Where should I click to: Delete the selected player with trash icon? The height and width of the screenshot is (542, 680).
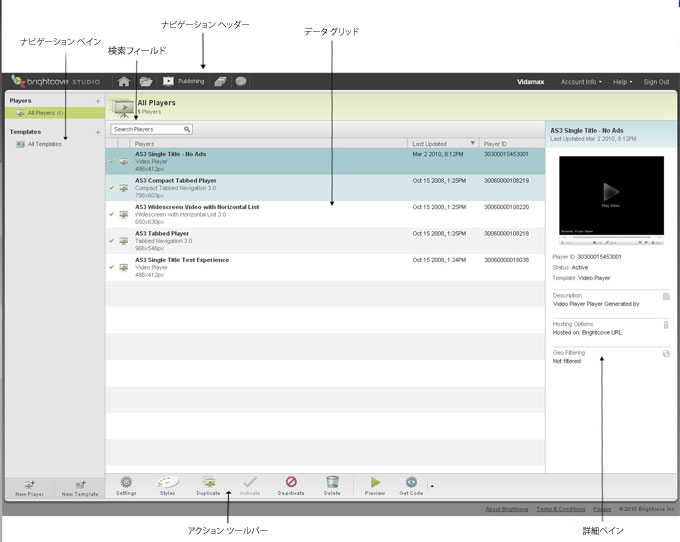332,486
